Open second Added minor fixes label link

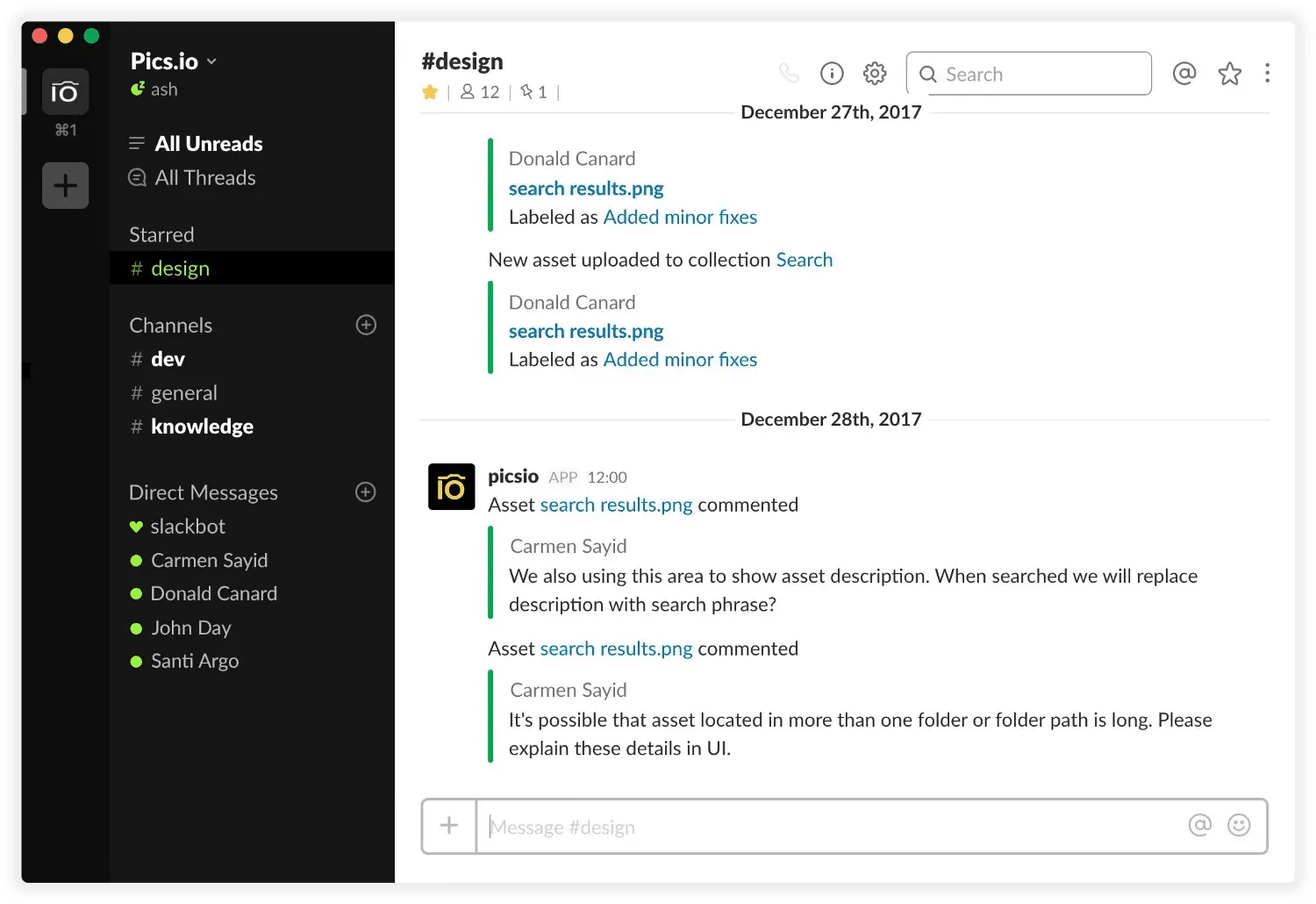point(680,360)
